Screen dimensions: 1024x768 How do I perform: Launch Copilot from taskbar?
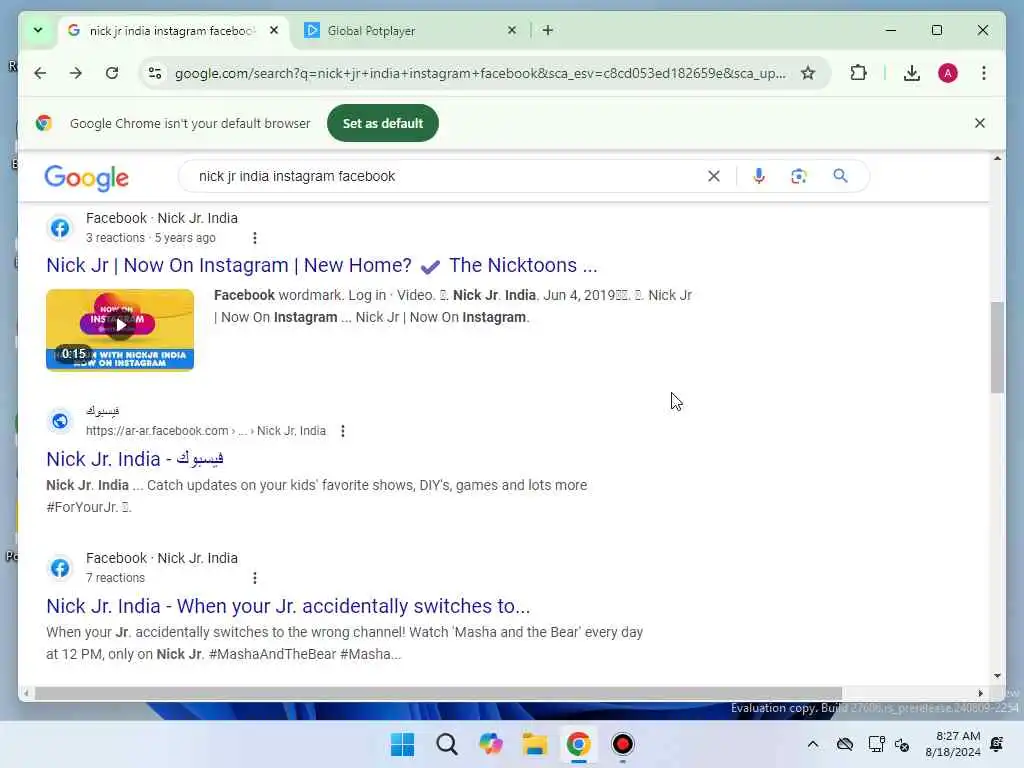490,744
